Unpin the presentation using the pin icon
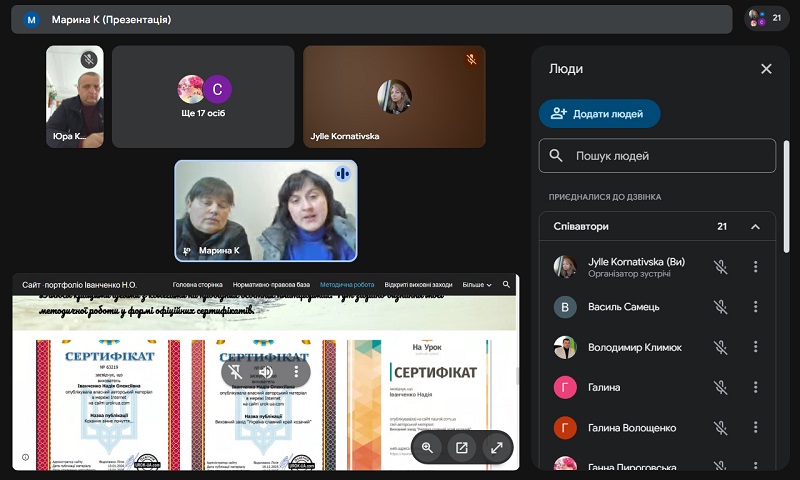Viewport: 800px width, 480px height. [x=236, y=372]
